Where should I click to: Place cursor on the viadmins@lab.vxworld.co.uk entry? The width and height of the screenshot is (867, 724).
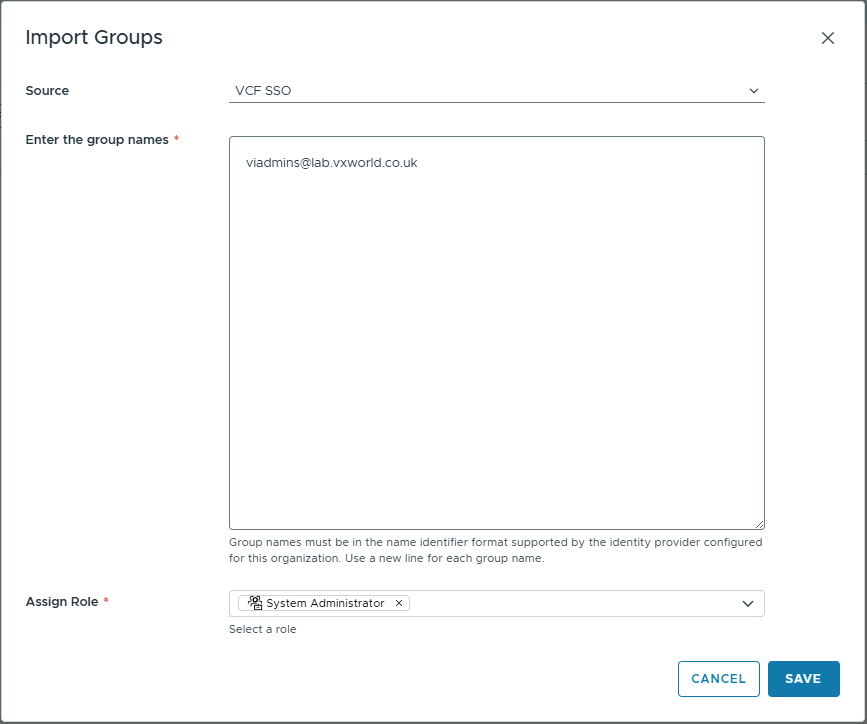pyautogui.click(x=331, y=163)
